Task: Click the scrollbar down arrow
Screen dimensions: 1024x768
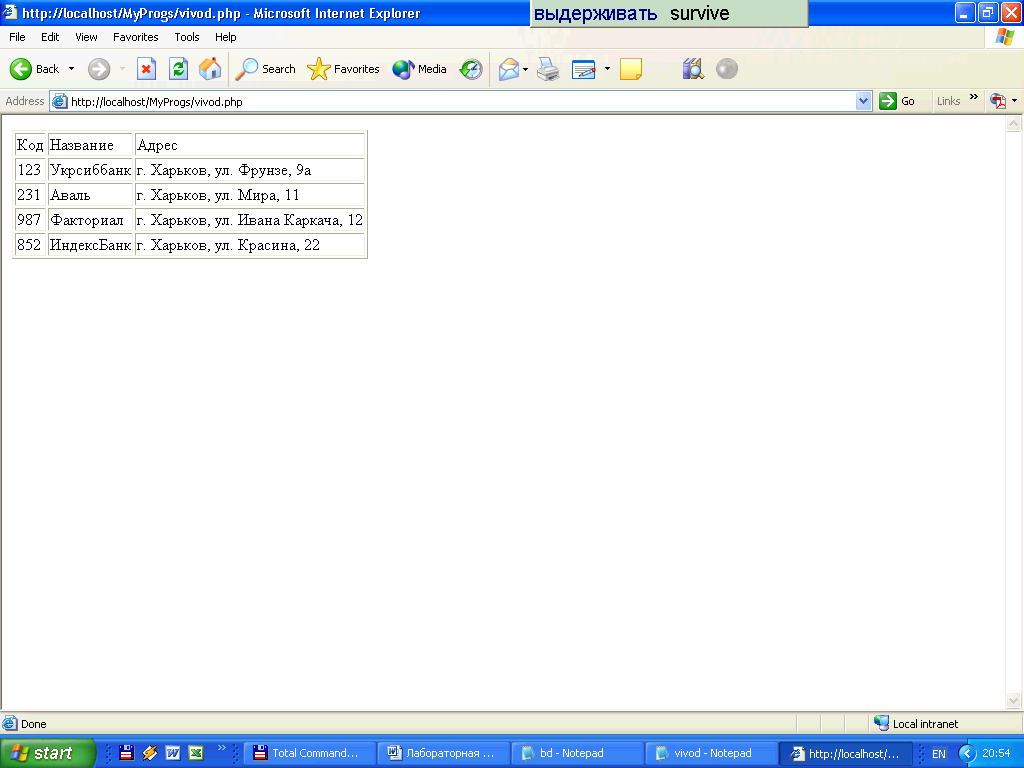Action: [x=1014, y=701]
